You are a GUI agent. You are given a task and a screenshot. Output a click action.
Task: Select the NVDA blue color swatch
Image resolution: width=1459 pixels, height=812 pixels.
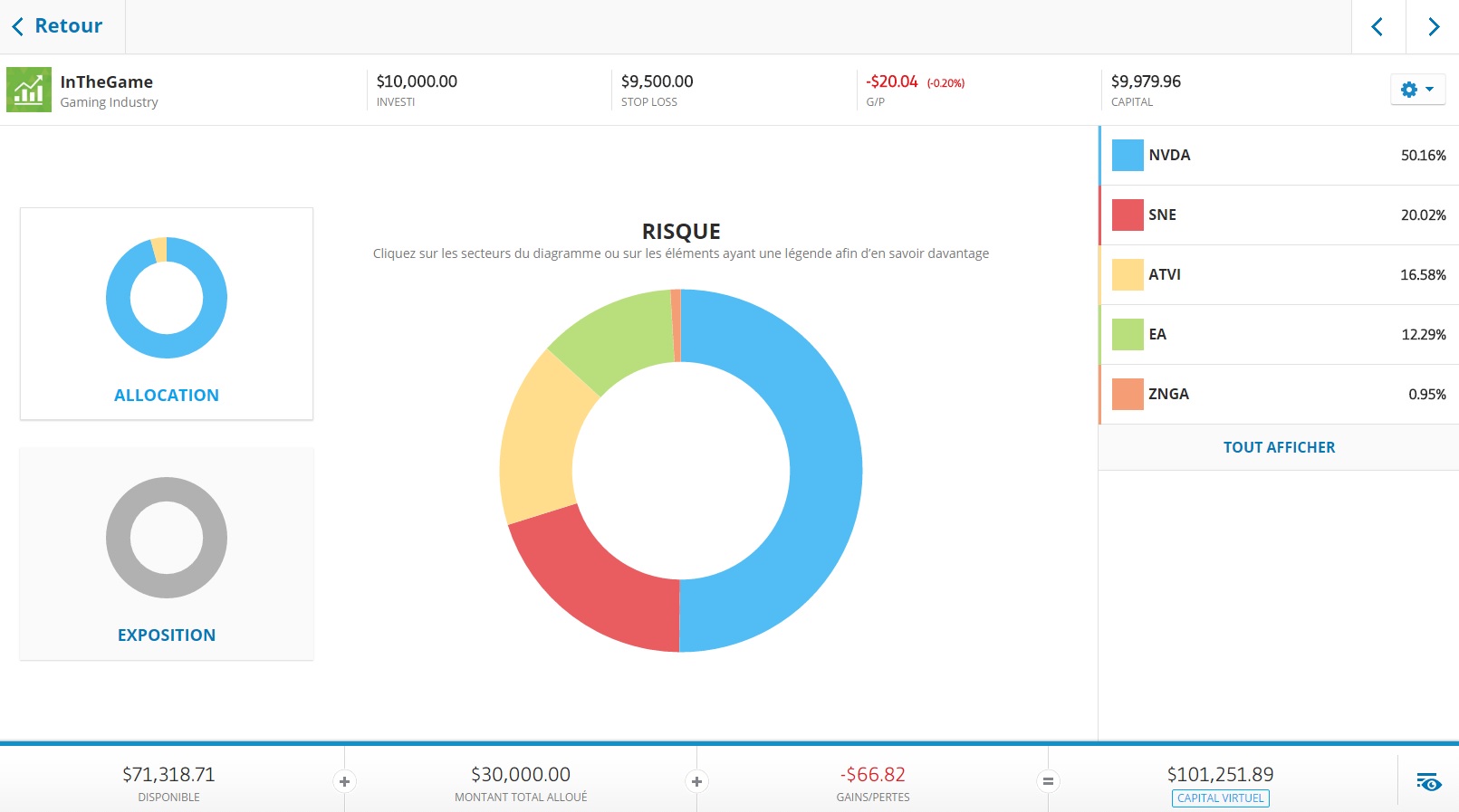point(1128,156)
